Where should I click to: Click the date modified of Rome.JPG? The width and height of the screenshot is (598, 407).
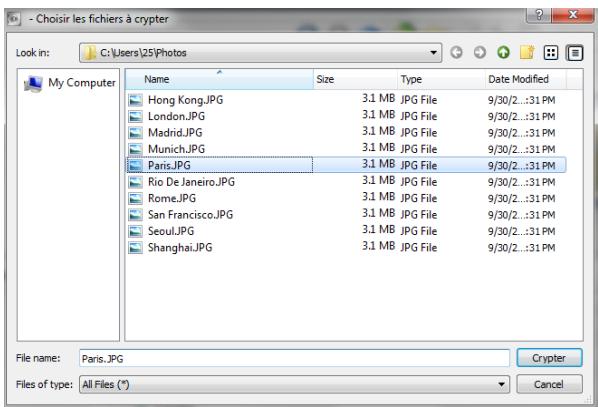[521, 199]
